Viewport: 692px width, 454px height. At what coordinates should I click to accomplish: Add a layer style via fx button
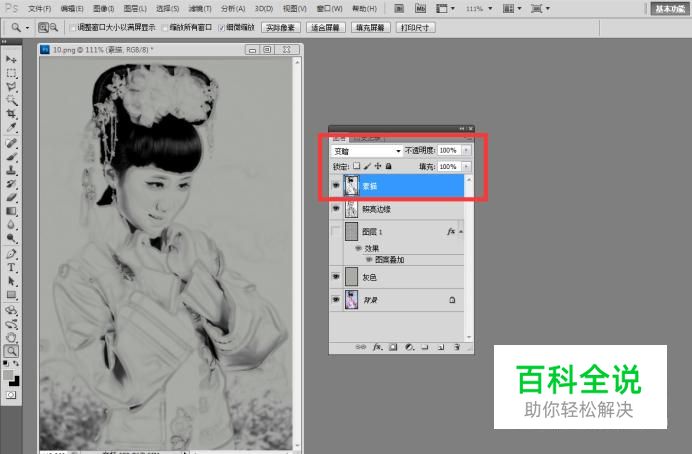coord(377,347)
